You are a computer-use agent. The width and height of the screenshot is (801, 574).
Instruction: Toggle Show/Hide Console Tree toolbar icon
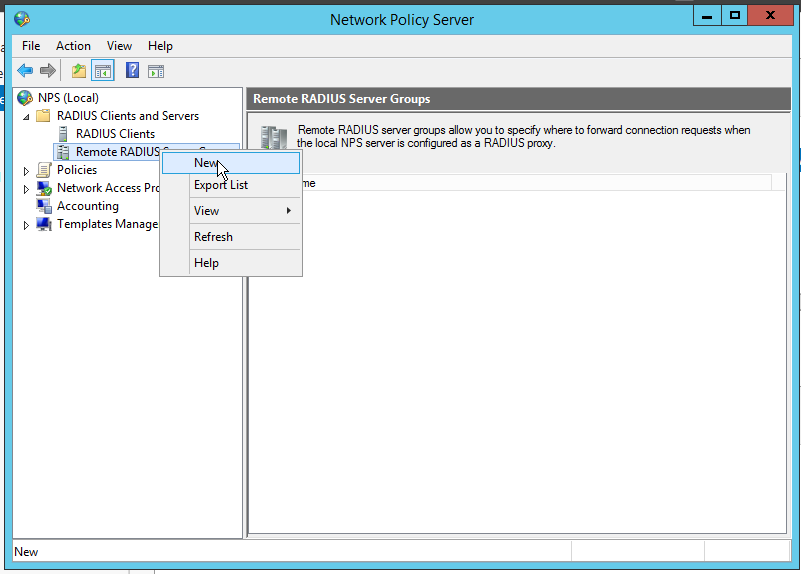[103, 70]
